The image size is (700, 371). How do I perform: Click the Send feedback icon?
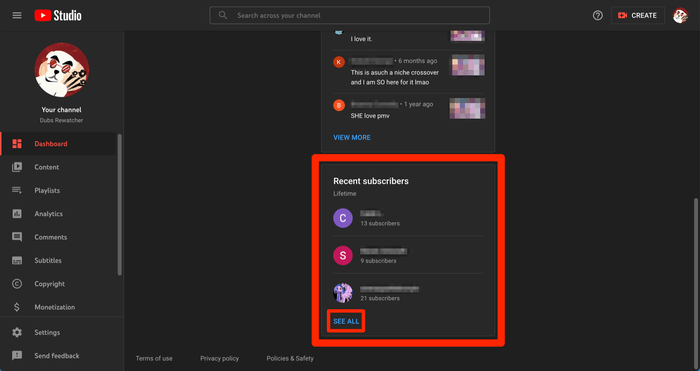click(x=17, y=356)
